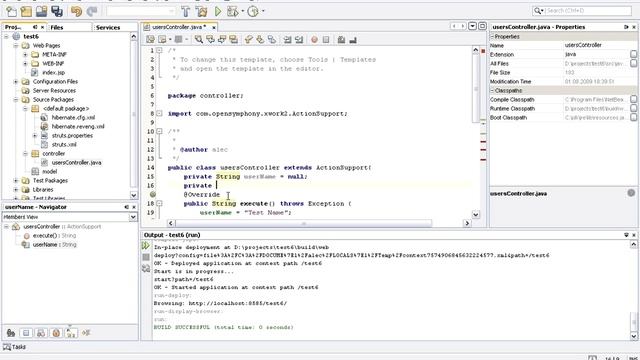This screenshot has height=360, width=640.
Task: Shift the line left in editor toolbar
Action: [287, 39]
